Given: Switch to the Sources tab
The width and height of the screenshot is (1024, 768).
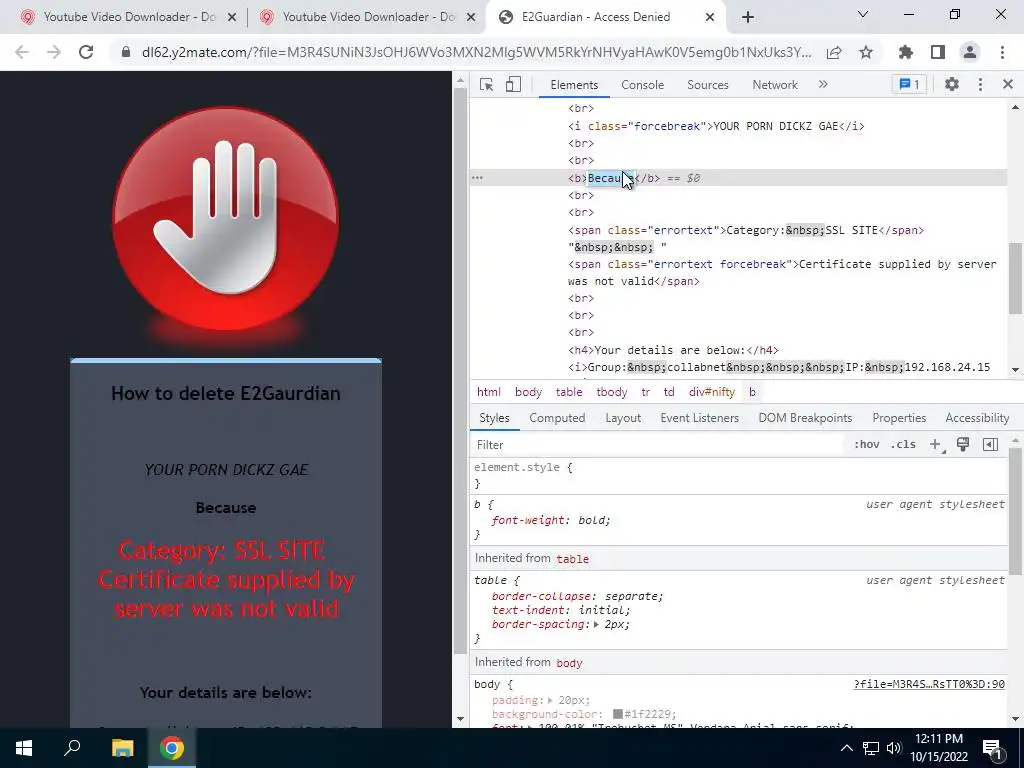Looking at the screenshot, I should 707,85.
